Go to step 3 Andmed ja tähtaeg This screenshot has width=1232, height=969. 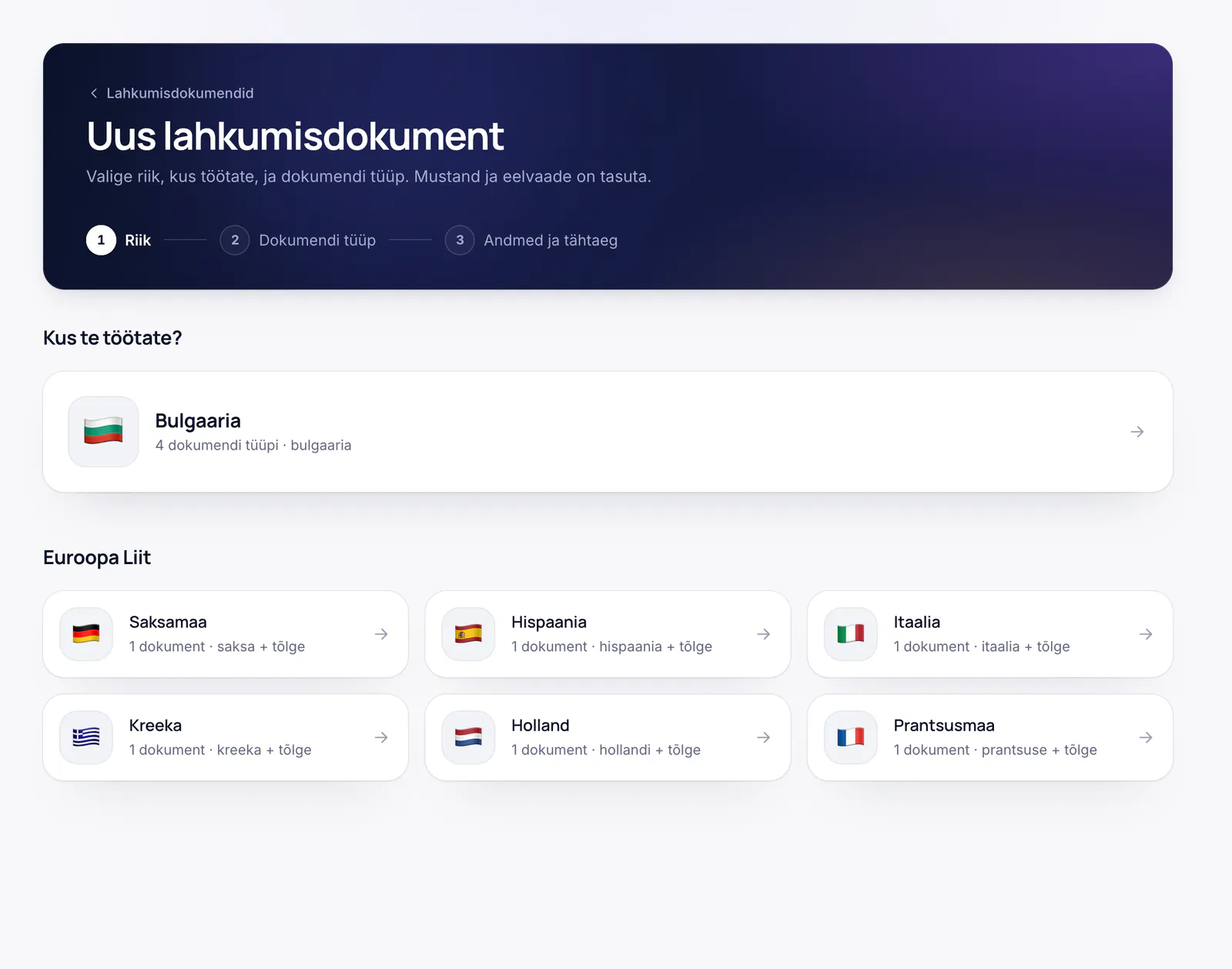(531, 240)
